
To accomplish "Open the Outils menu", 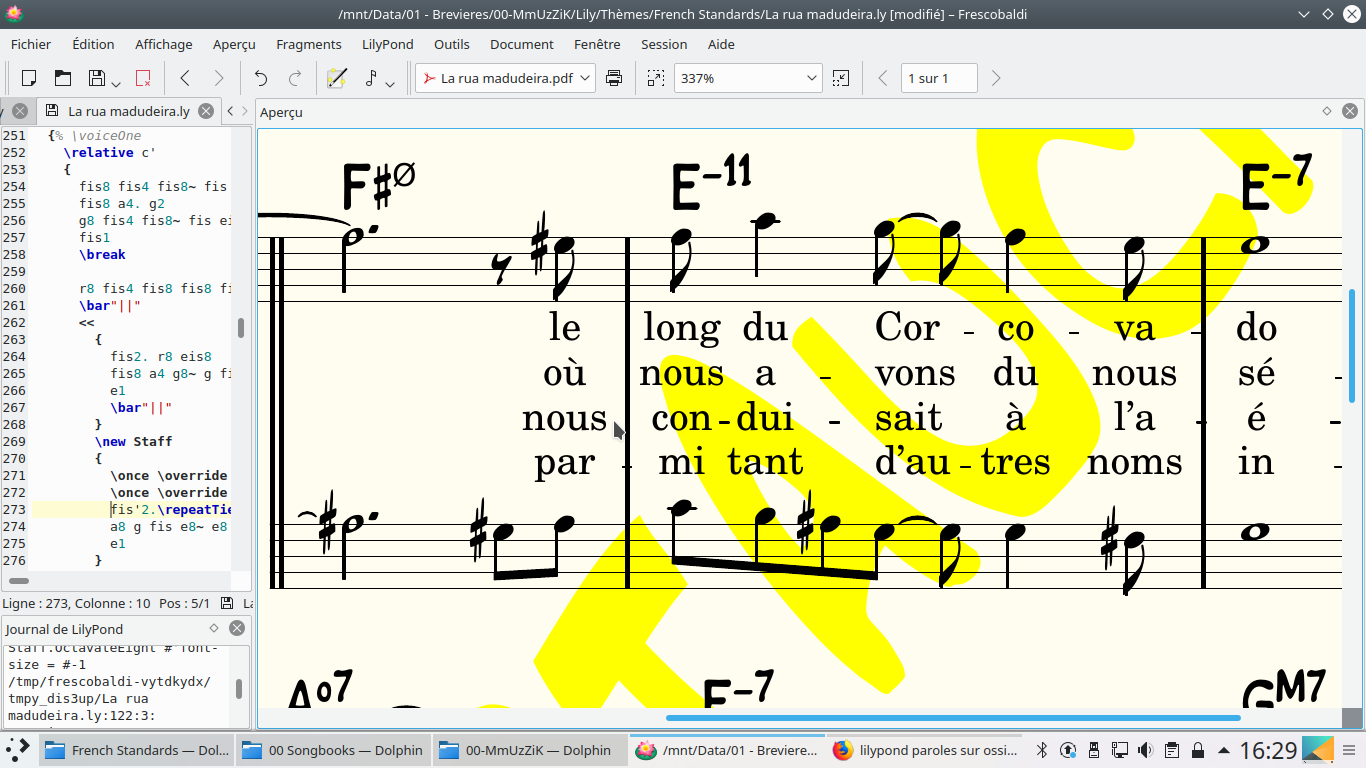I will pyautogui.click(x=452, y=44).
